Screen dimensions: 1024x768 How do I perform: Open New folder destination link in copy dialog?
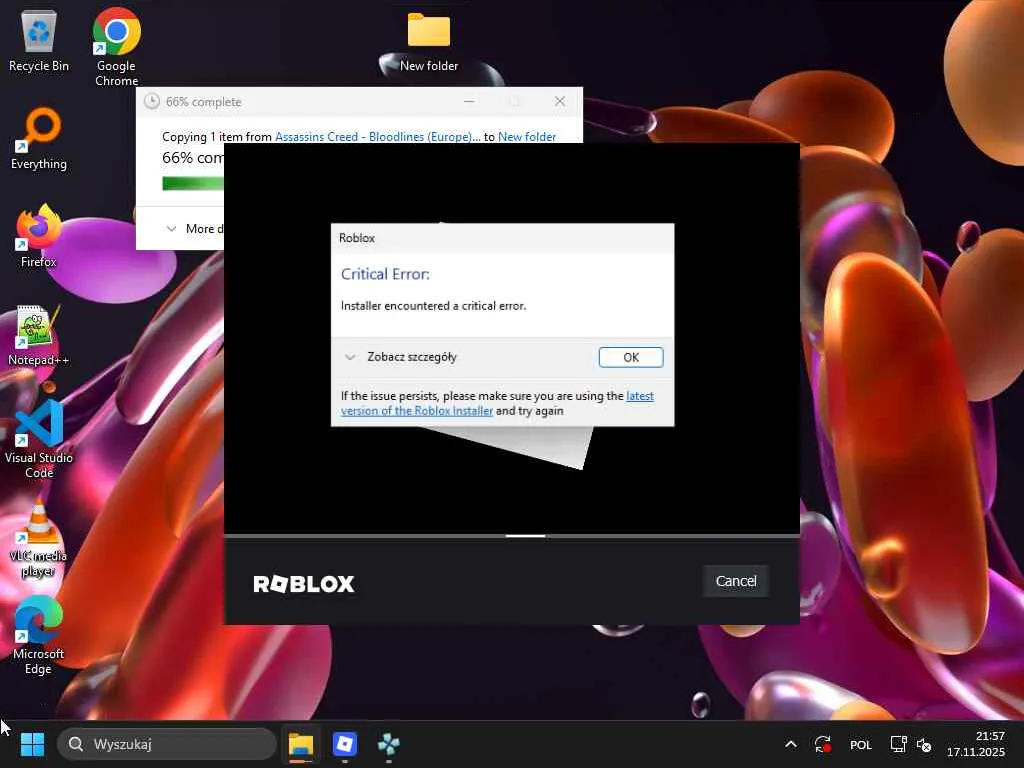(x=527, y=136)
